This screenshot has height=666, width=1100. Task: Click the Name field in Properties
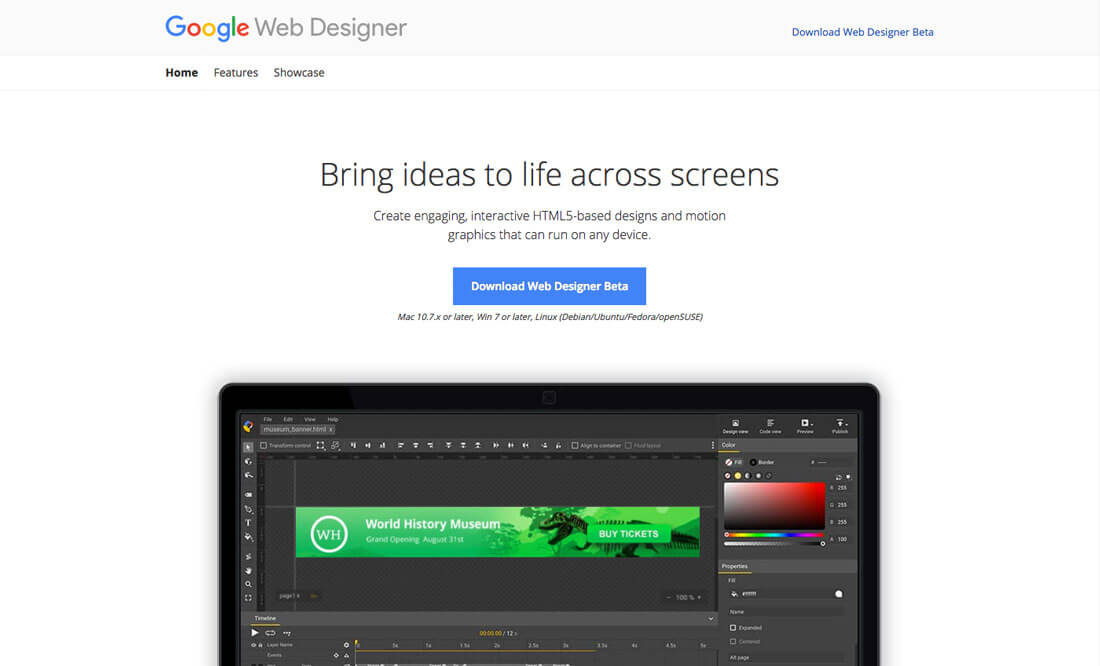(786, 612)
